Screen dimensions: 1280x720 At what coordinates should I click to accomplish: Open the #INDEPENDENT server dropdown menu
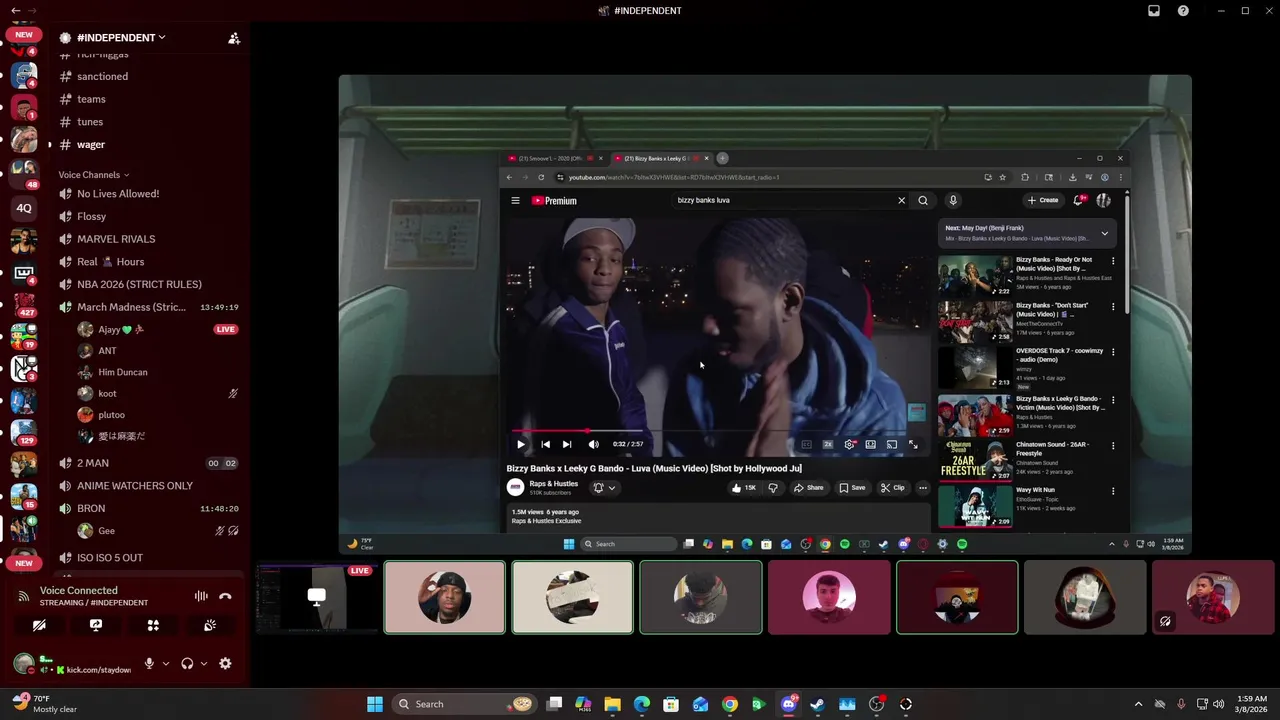121,38
